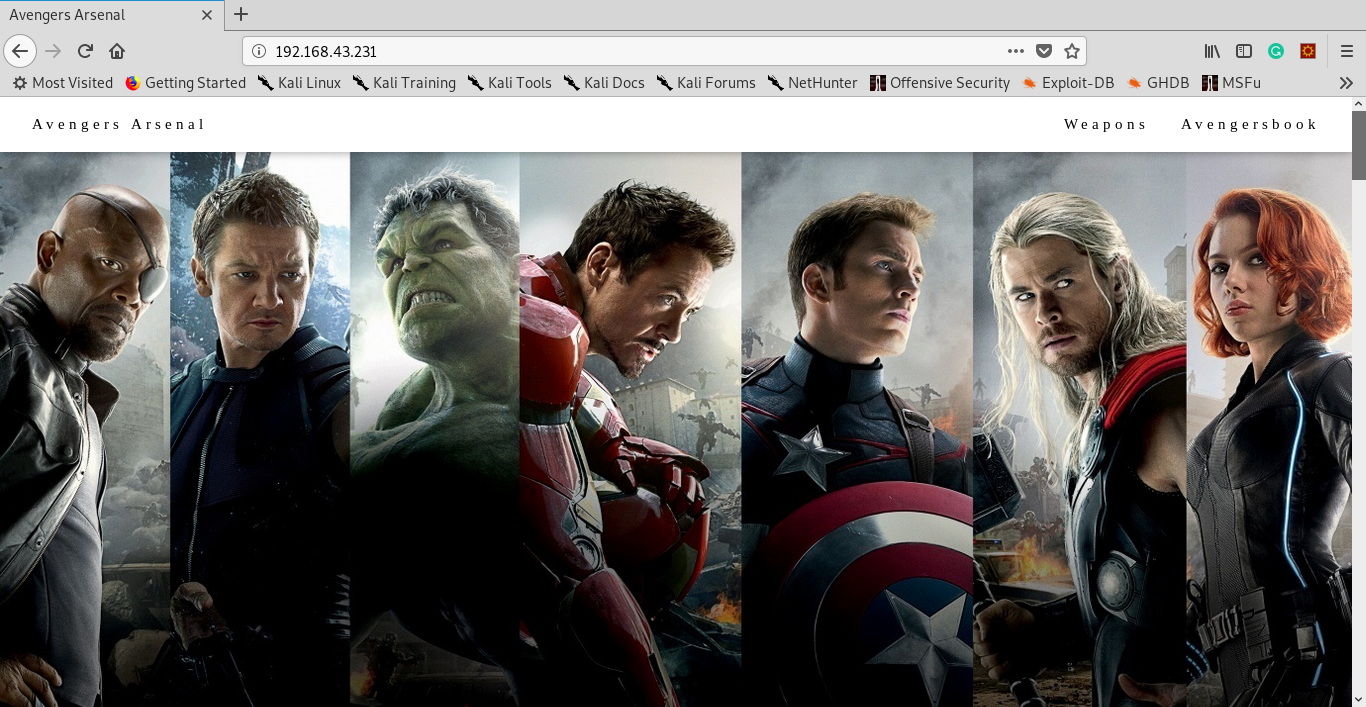The image size is (1366, 707).
Task: Open the Kali Docs bookmark
Action: click(x=603, y=83)
